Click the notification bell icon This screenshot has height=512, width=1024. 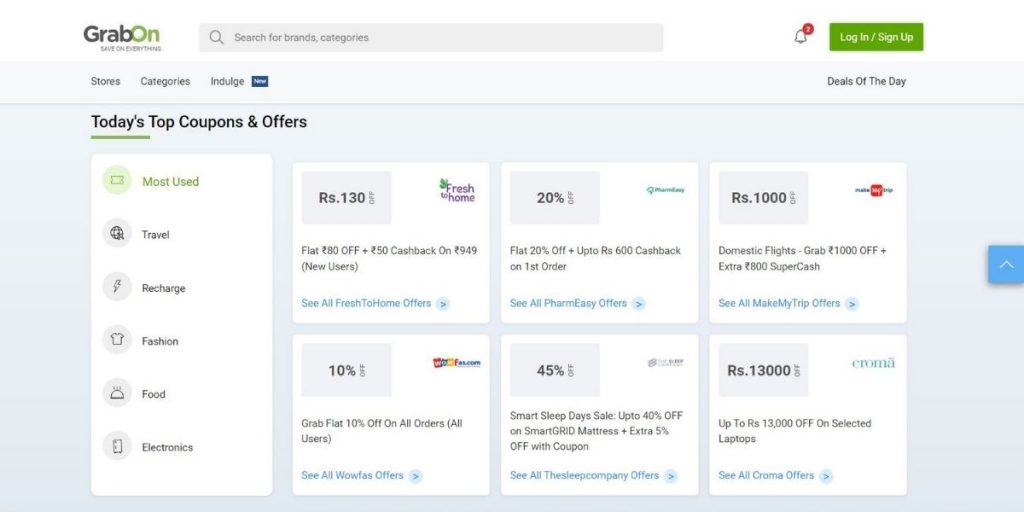[x=800, y=37]
